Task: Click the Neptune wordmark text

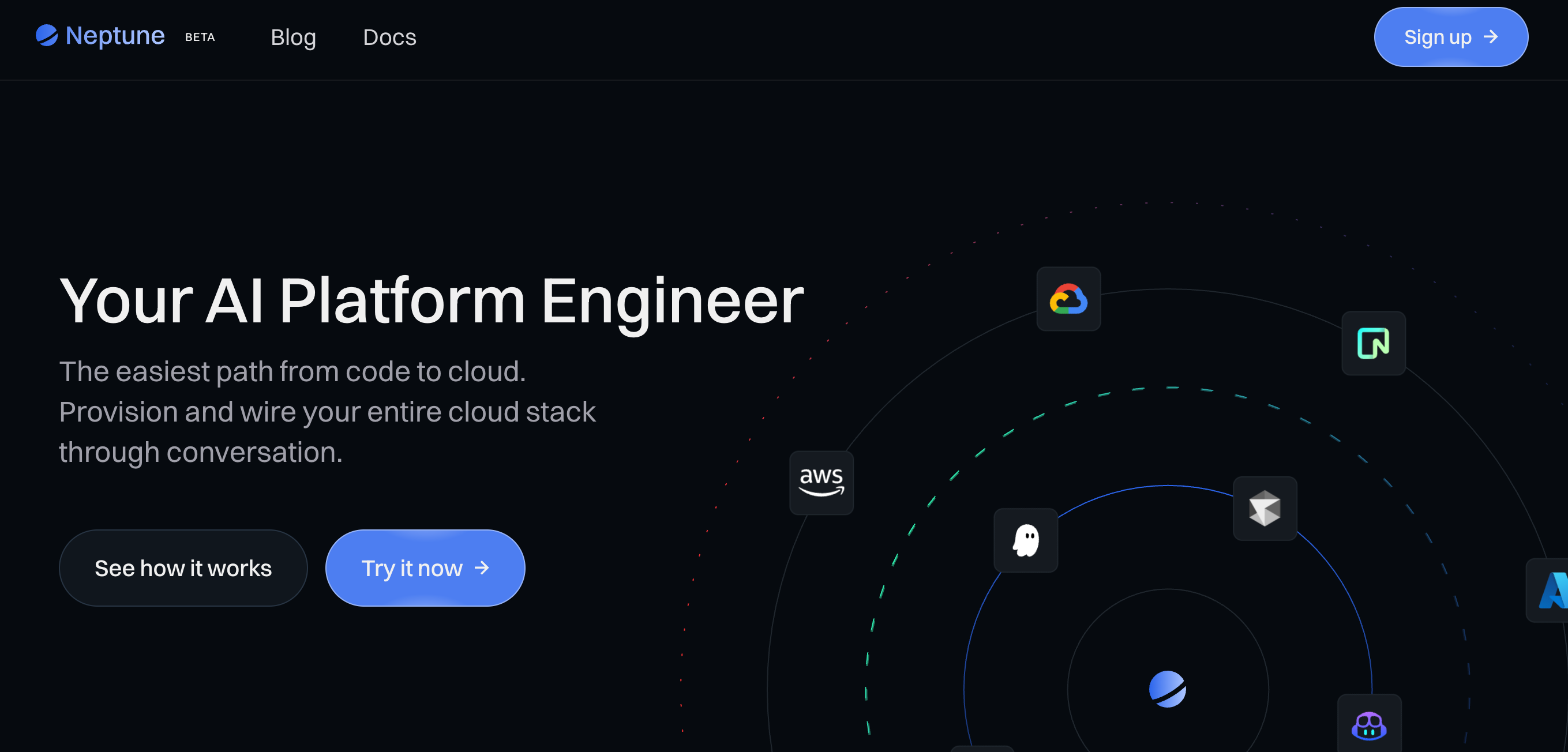Action: tap(115, 36)
